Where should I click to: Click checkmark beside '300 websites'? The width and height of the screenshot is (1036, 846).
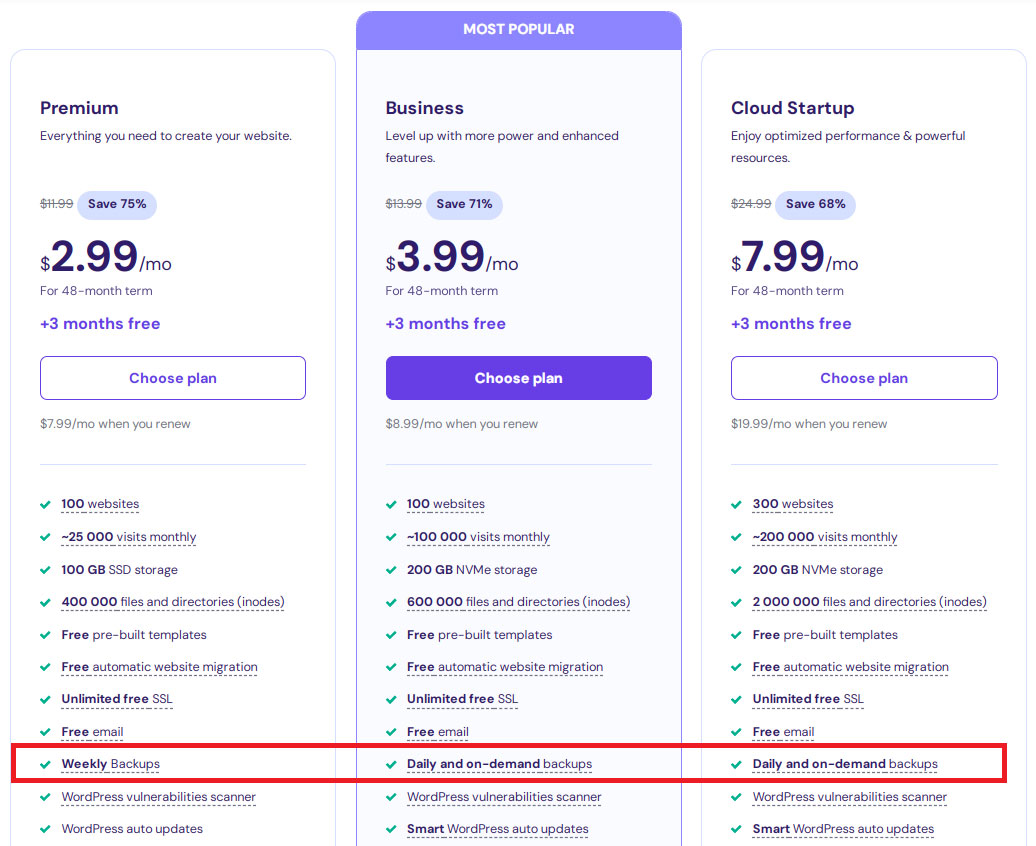click(736, 504)
